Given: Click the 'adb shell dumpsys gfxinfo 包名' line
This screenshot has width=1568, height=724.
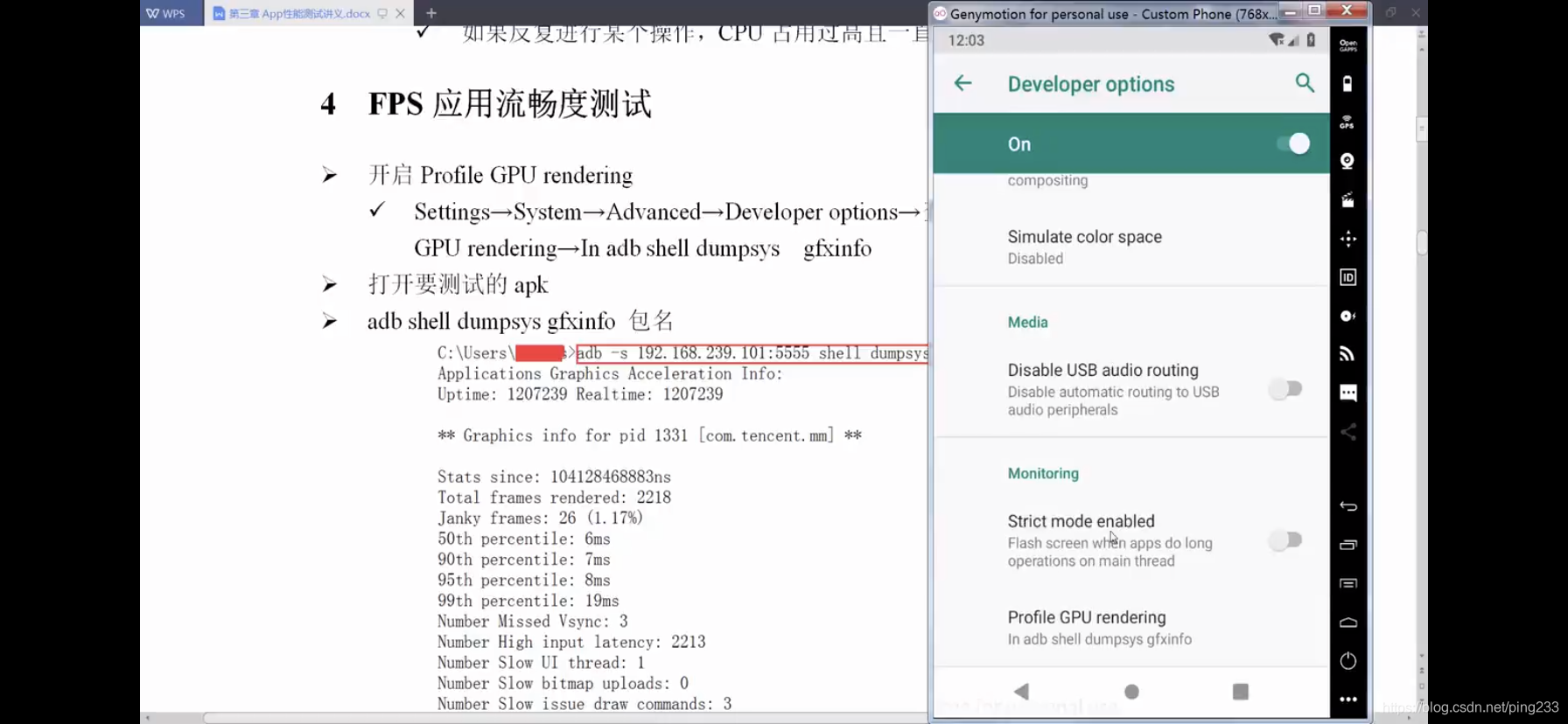Looking at the screenshot, I should pos(521,321).
